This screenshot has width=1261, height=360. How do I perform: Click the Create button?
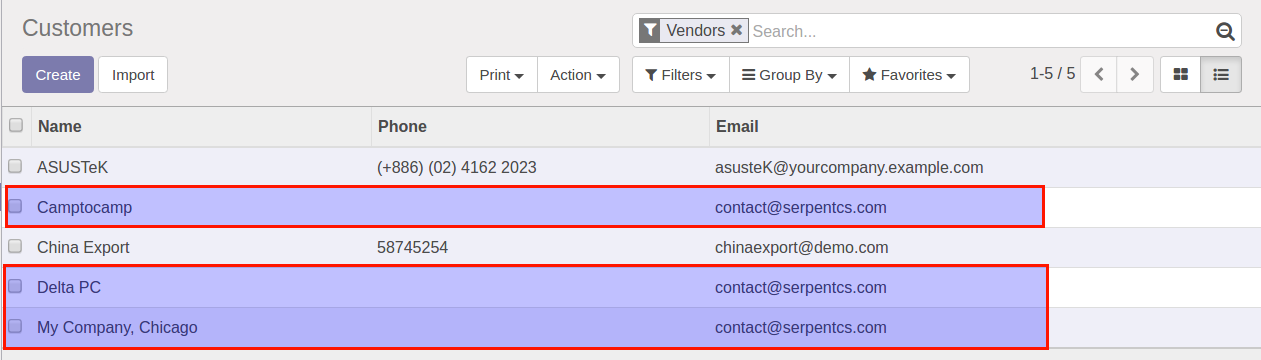pos(58,74)
